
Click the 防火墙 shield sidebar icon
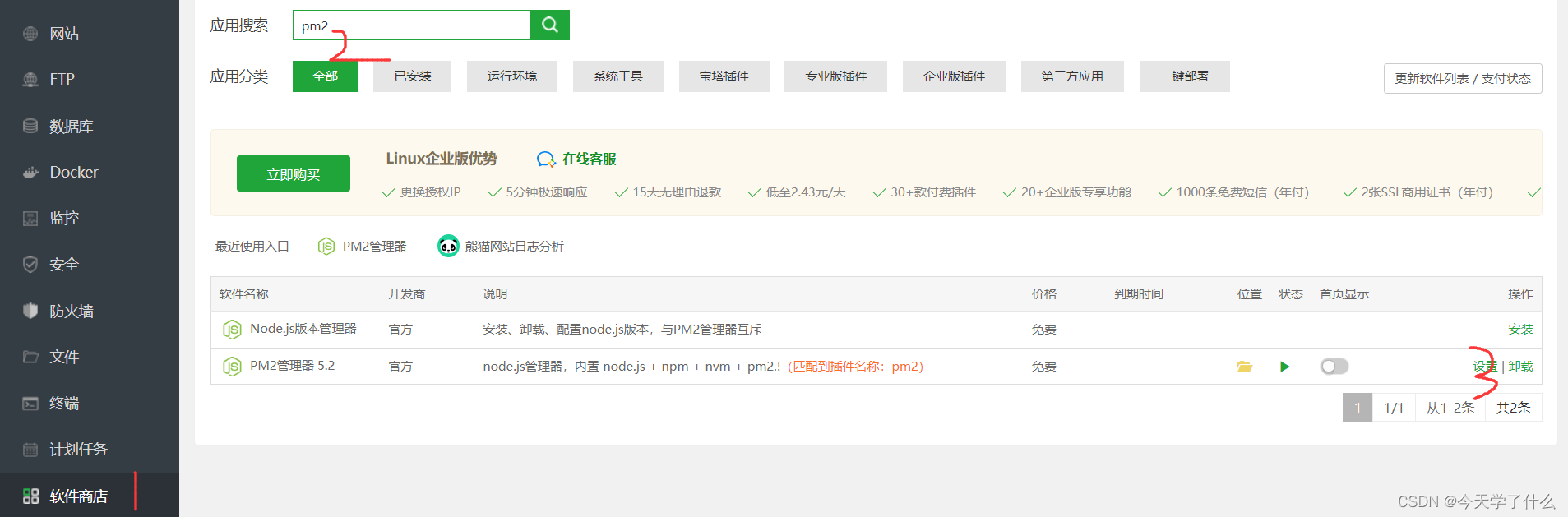pyautogui.click(x=30, y=311)
